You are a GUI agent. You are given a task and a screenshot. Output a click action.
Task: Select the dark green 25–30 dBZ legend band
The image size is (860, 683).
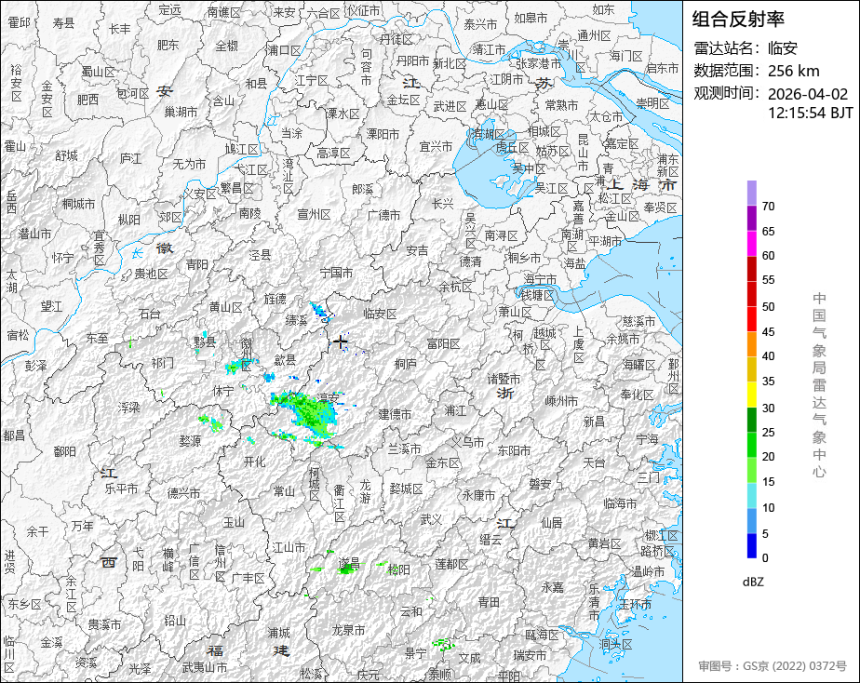(x=751, y=420)
